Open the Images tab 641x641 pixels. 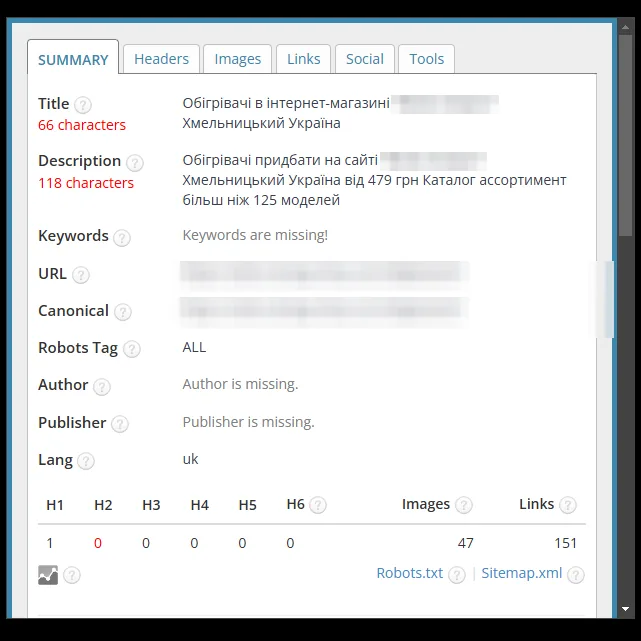point(238,59)
